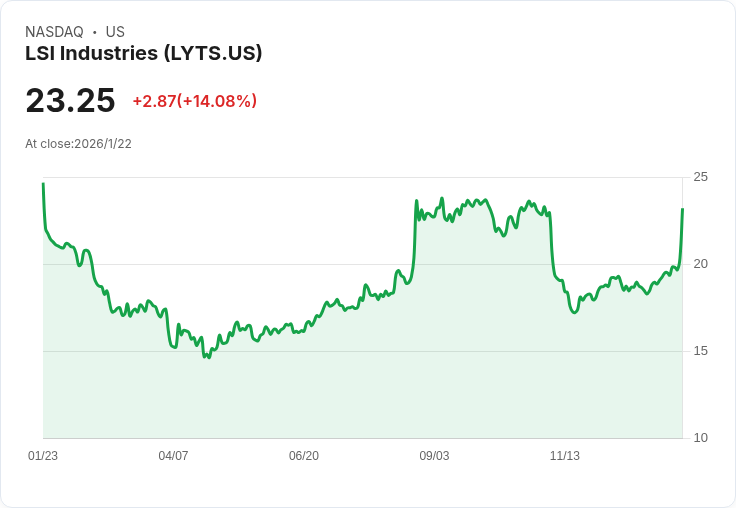This screenshot has height=508, width=736.
Task: Click the chart line's starting point at far left
Action: [x=43, y=184]
